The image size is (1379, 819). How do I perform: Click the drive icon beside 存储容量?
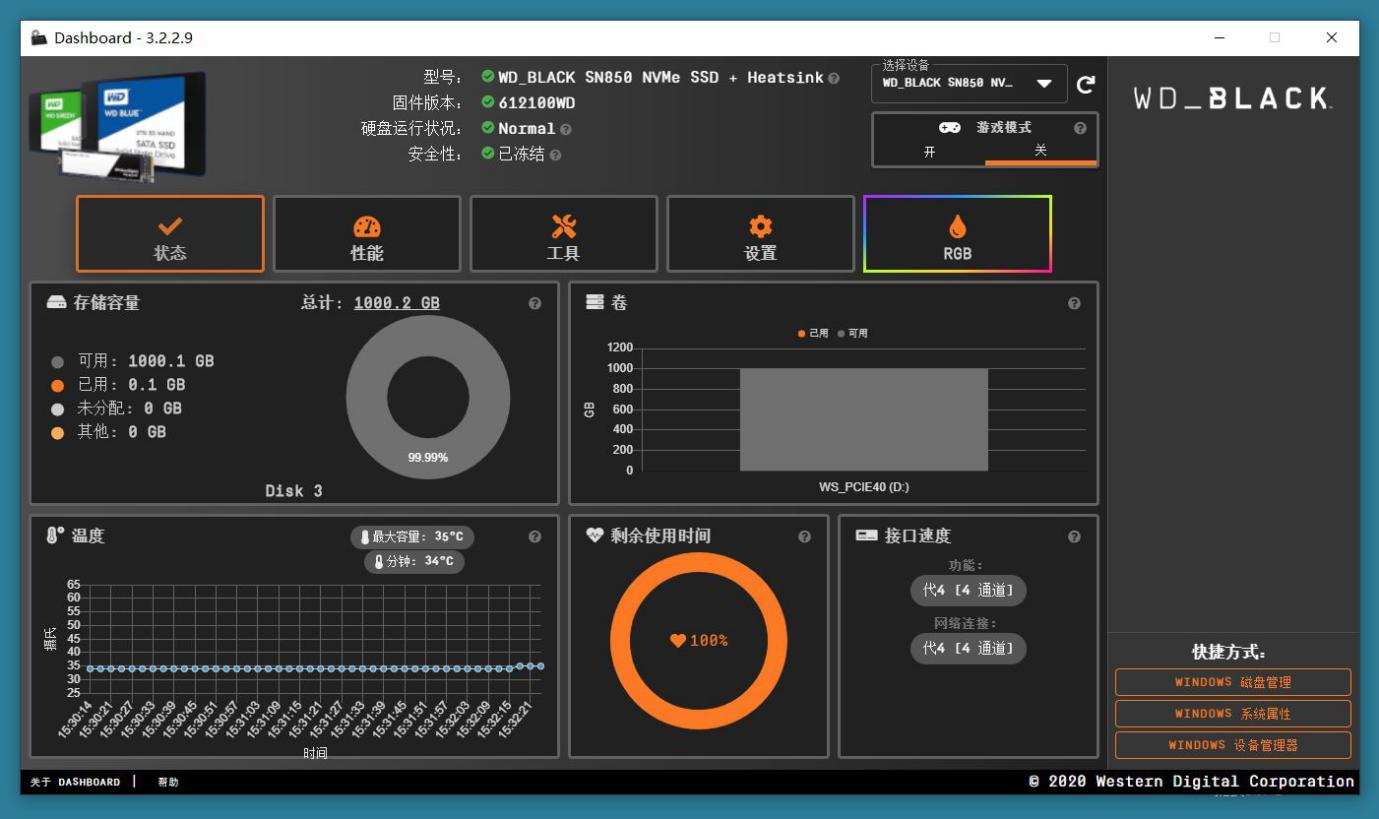[x=56, y=302]
